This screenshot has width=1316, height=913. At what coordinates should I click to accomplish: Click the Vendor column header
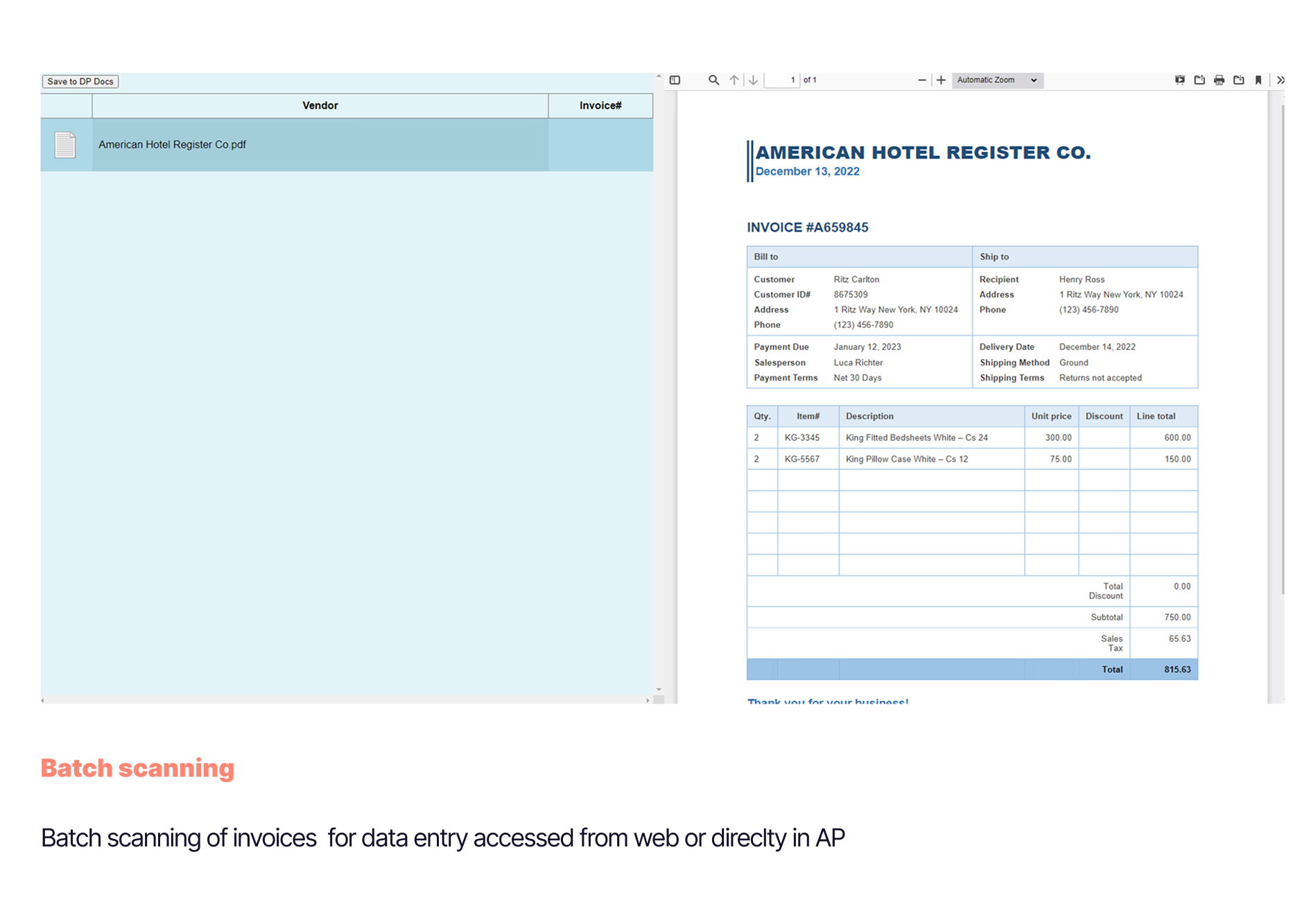320,105
